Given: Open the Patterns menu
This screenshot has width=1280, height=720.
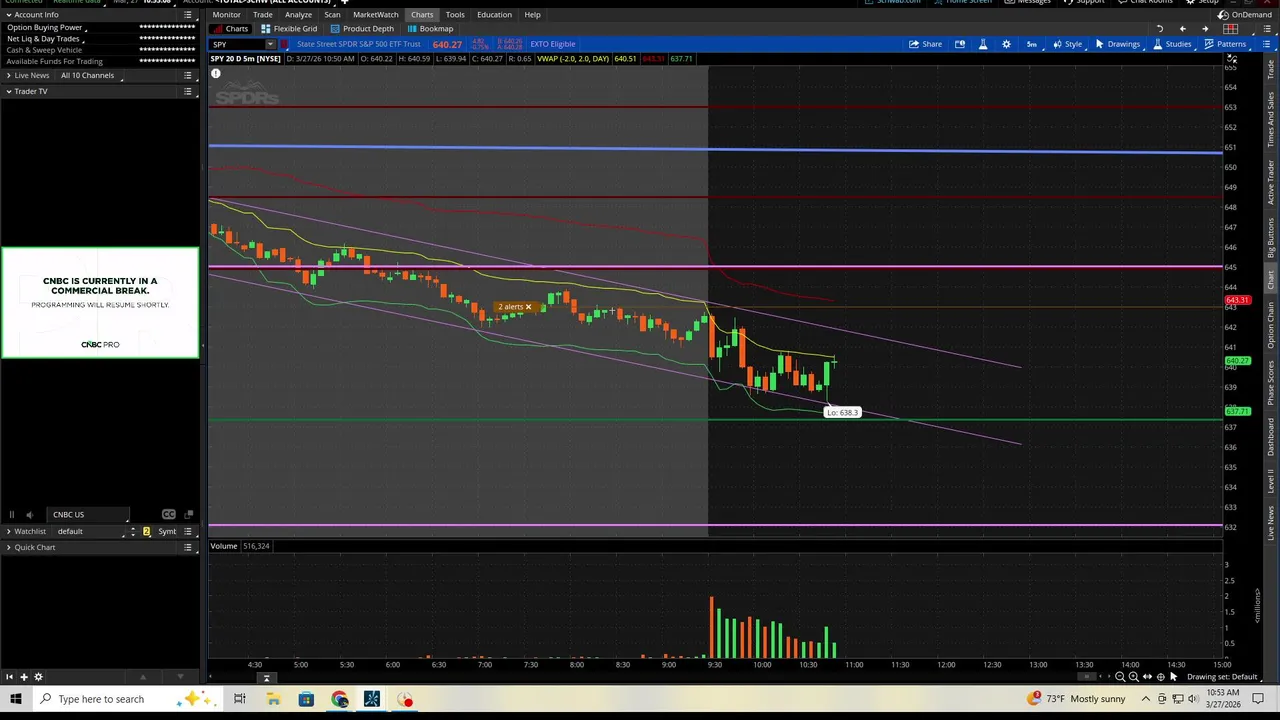Looking at the screenshot, I should click(x=1225, y=44).
